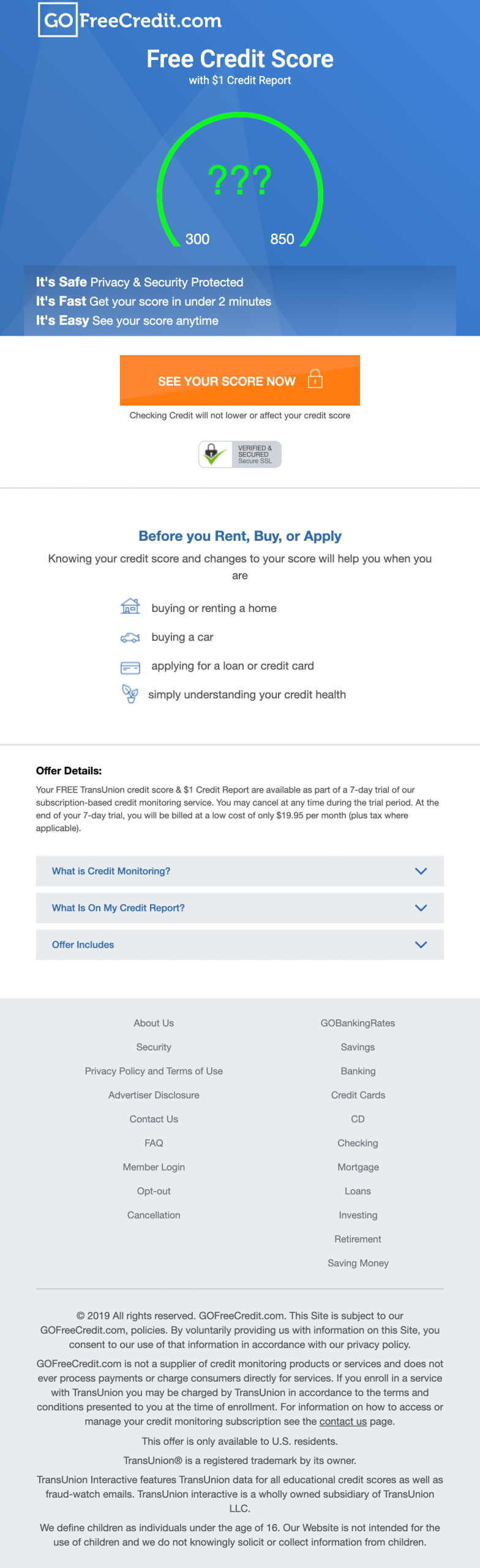480x1568 pixels.
Task: Click the car icon beside buying a car
Action: (130, 638)
